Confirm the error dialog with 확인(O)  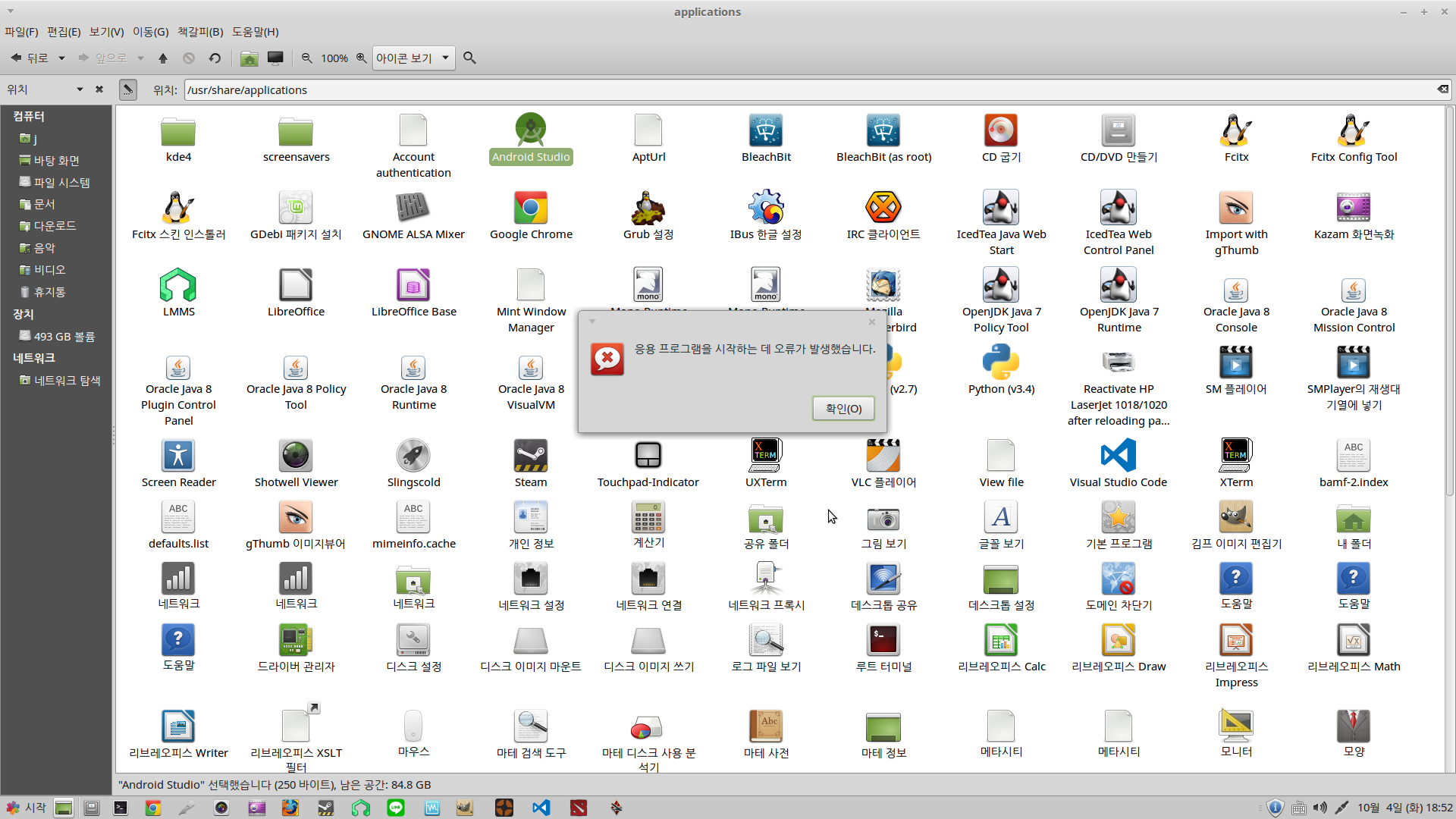[x=843, y=409]
